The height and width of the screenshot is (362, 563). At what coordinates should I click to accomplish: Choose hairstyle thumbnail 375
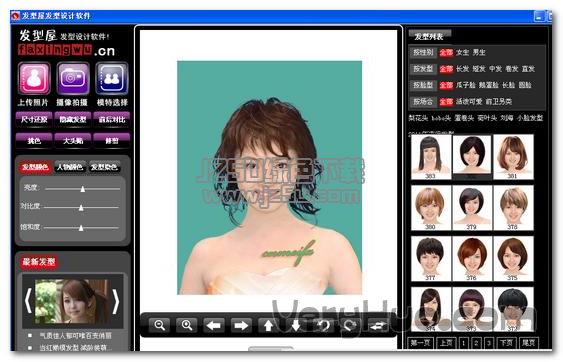513,259
